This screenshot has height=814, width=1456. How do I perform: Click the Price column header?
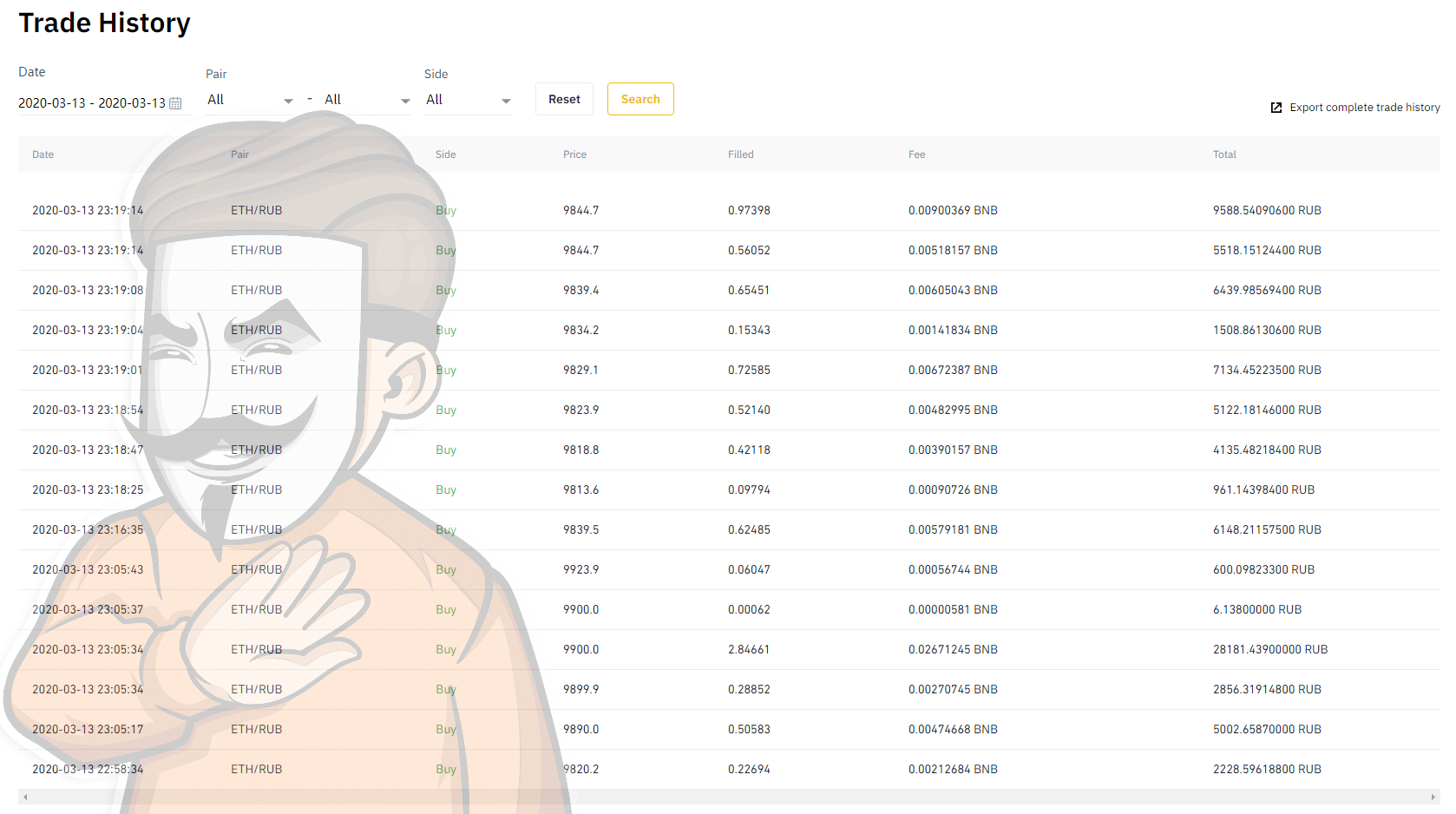pos(574,154)
